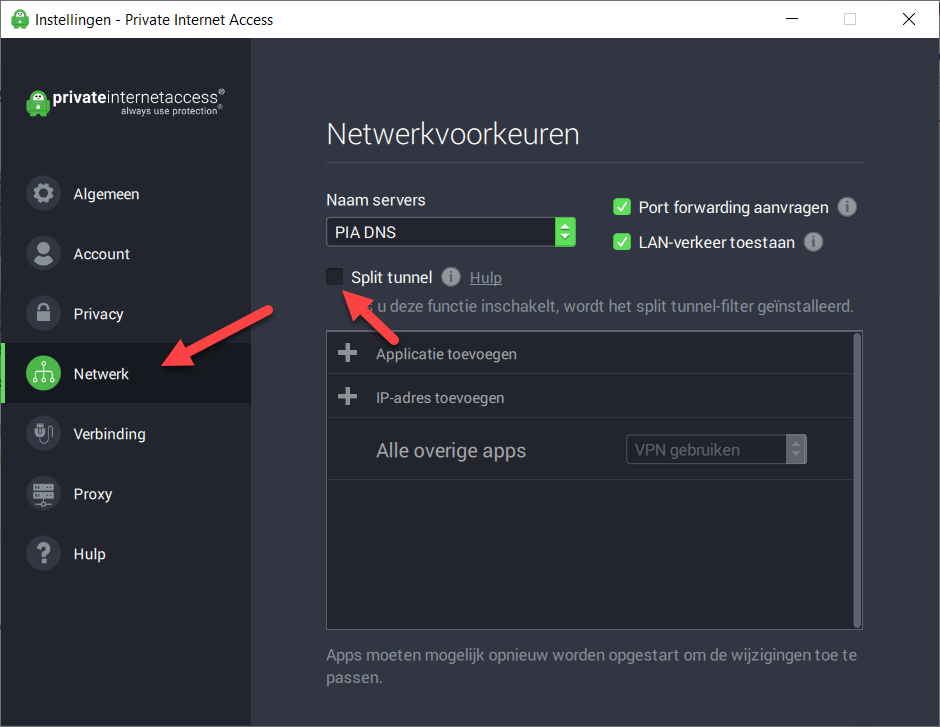Select the Netwerk settings page
This screenshot has width=940, height=727.
coord(126,373)
